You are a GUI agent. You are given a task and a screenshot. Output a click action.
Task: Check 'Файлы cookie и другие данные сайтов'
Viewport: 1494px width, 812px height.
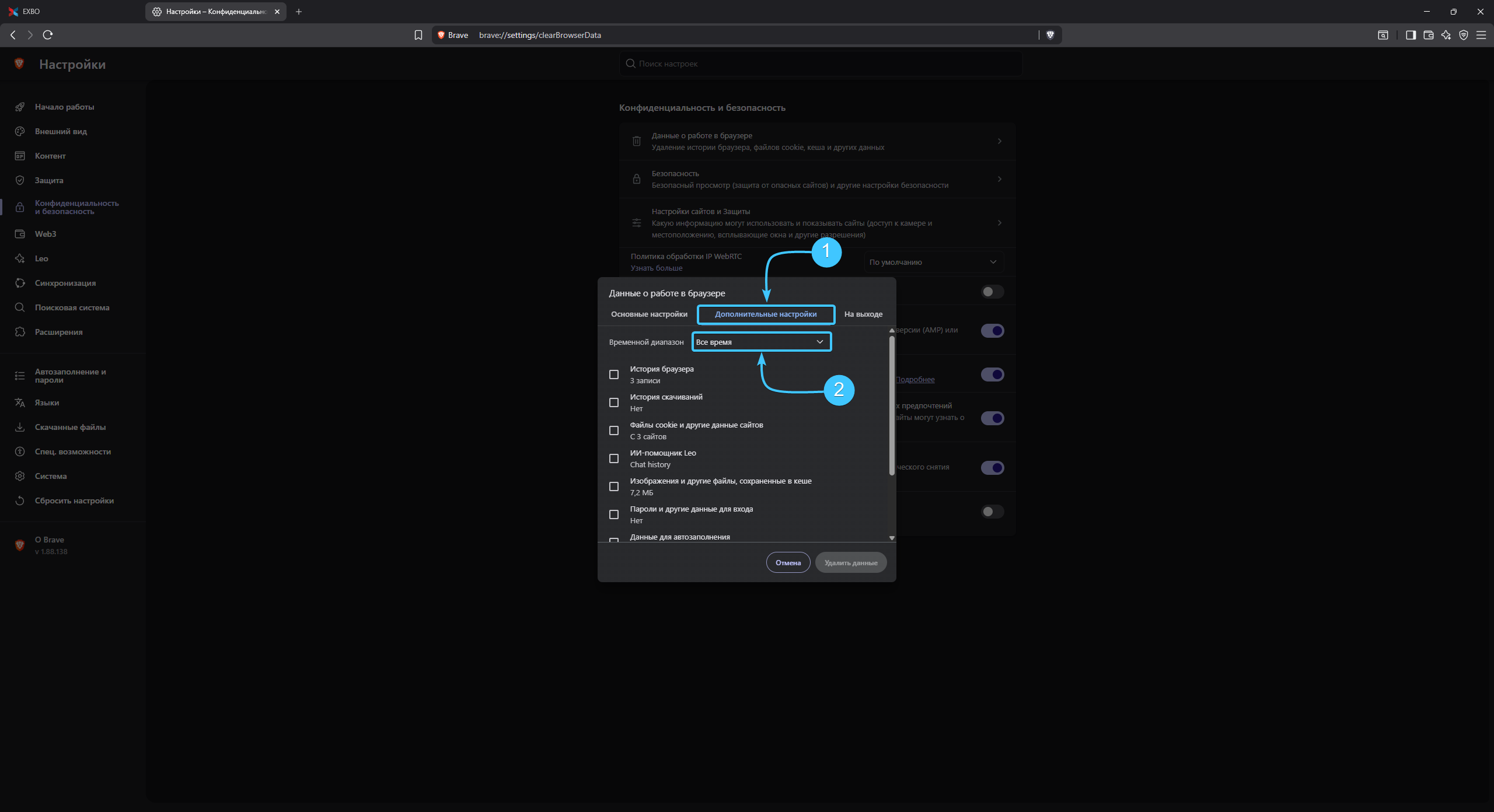[x=614, y=430]
